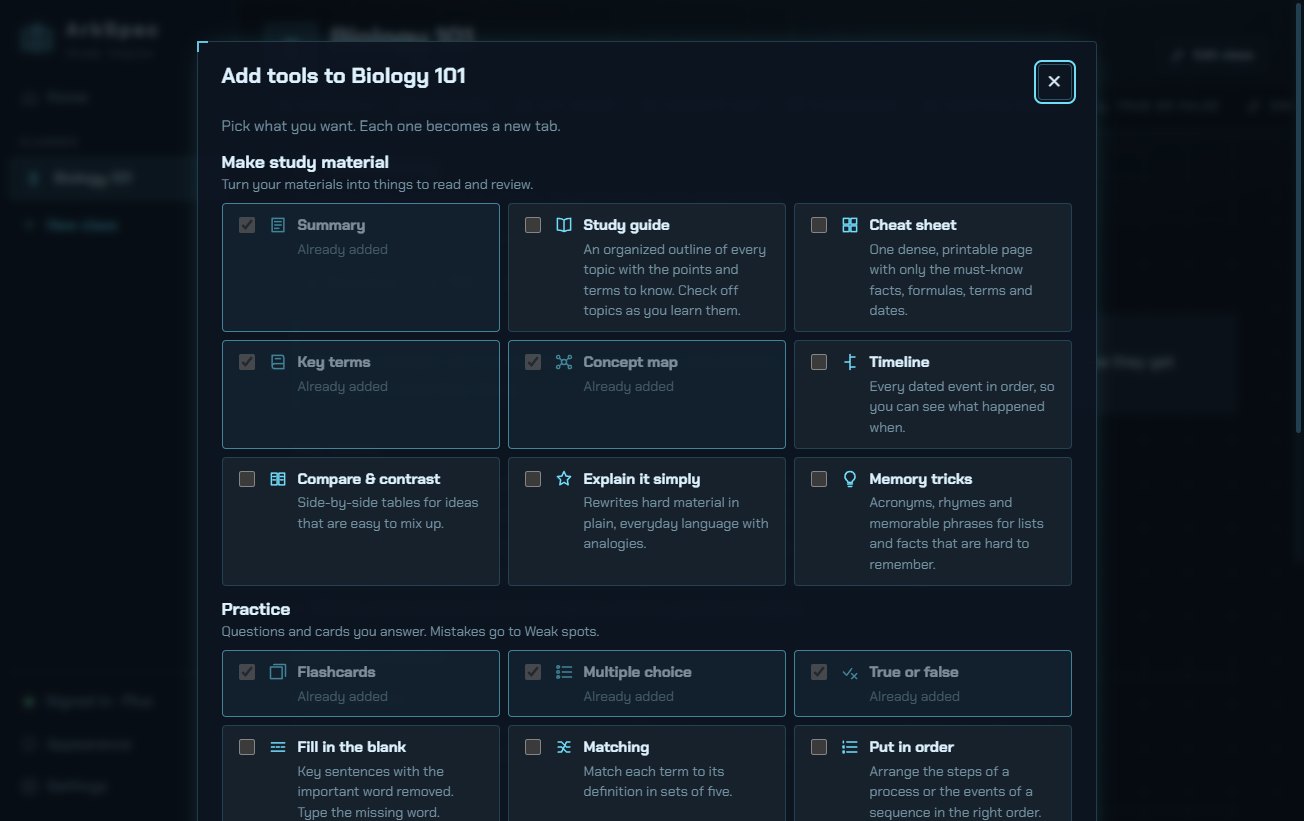Click the Fill in the blank icon

tap(278, 747)
